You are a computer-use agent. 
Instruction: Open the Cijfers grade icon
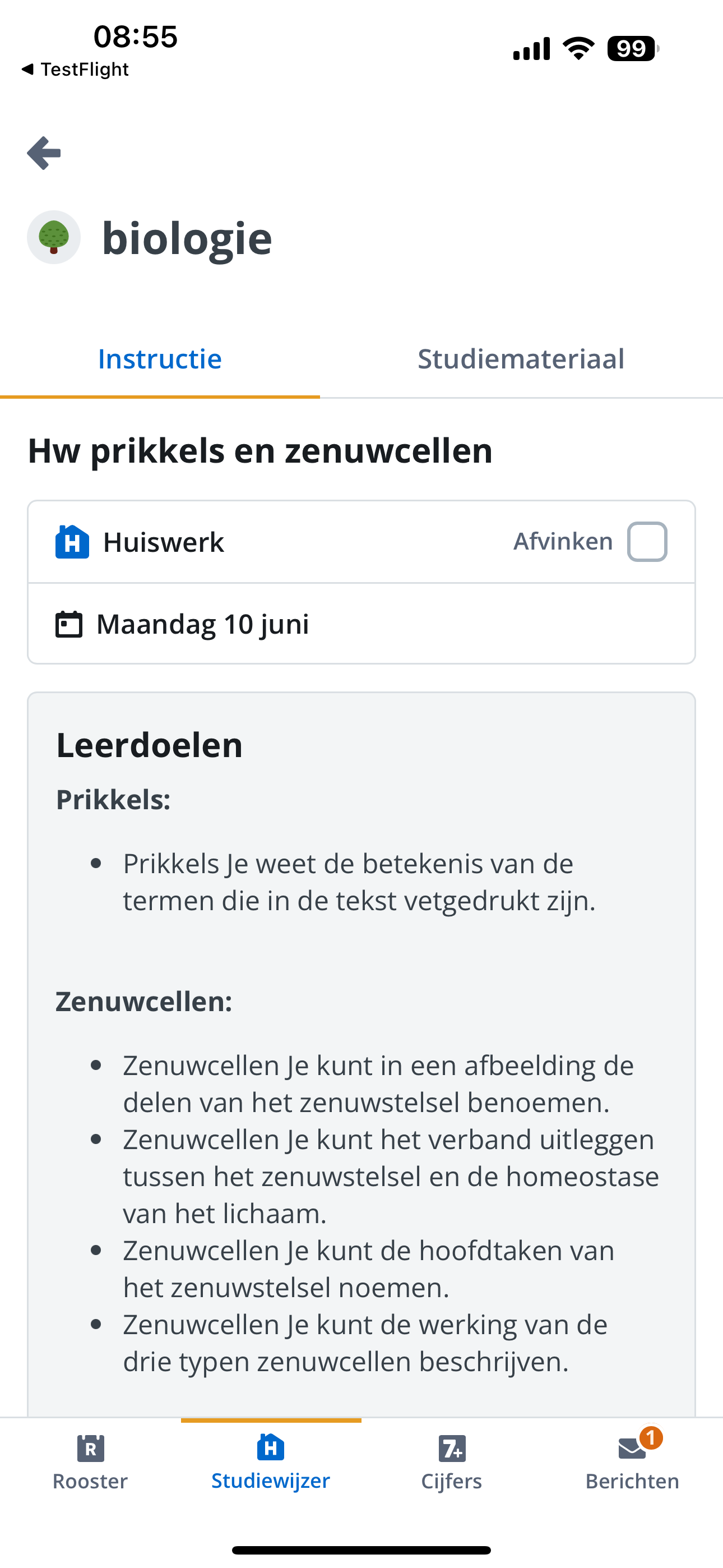coord(452,1448)
